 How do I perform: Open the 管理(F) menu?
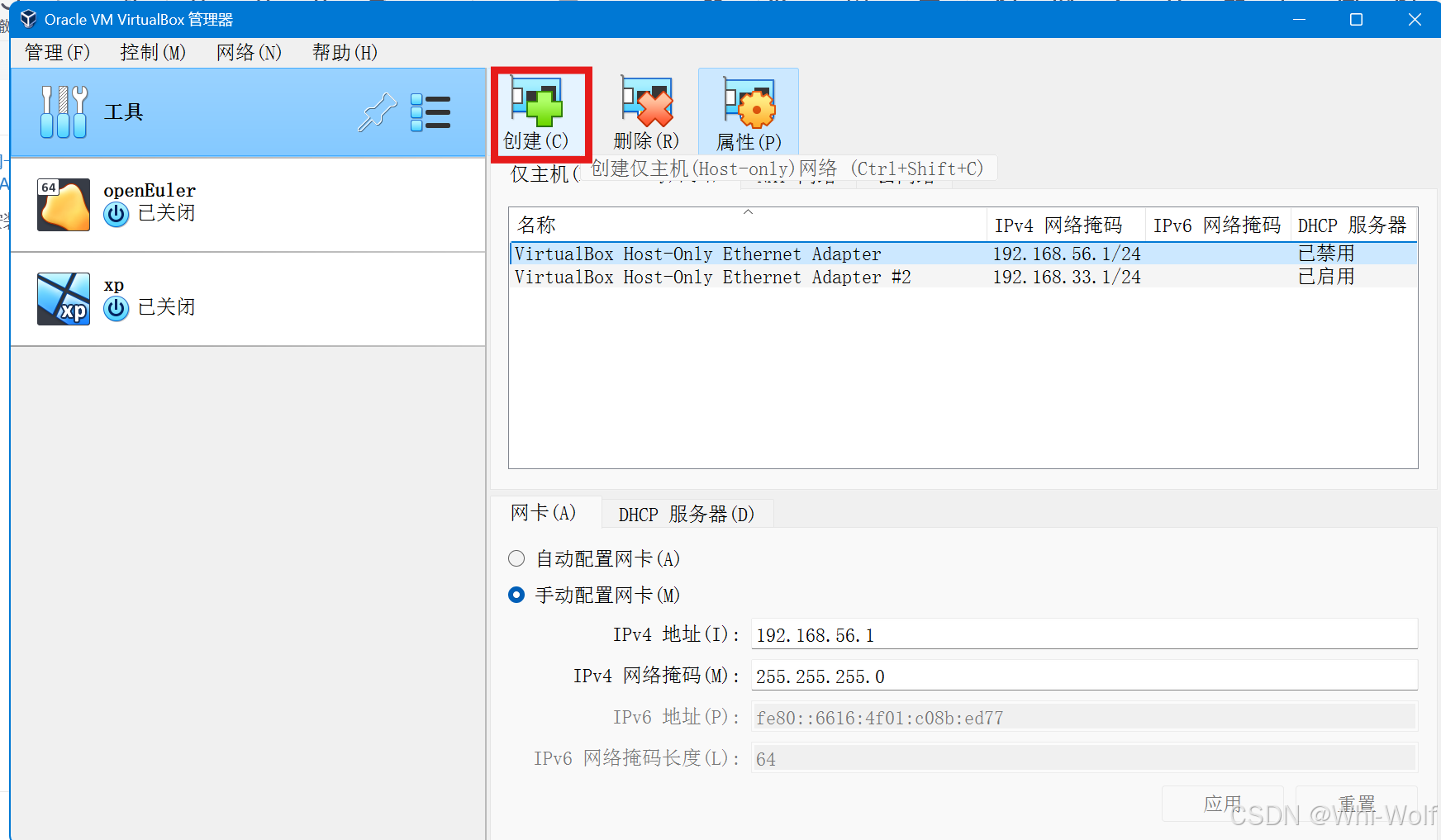click(x=57, y=52)
